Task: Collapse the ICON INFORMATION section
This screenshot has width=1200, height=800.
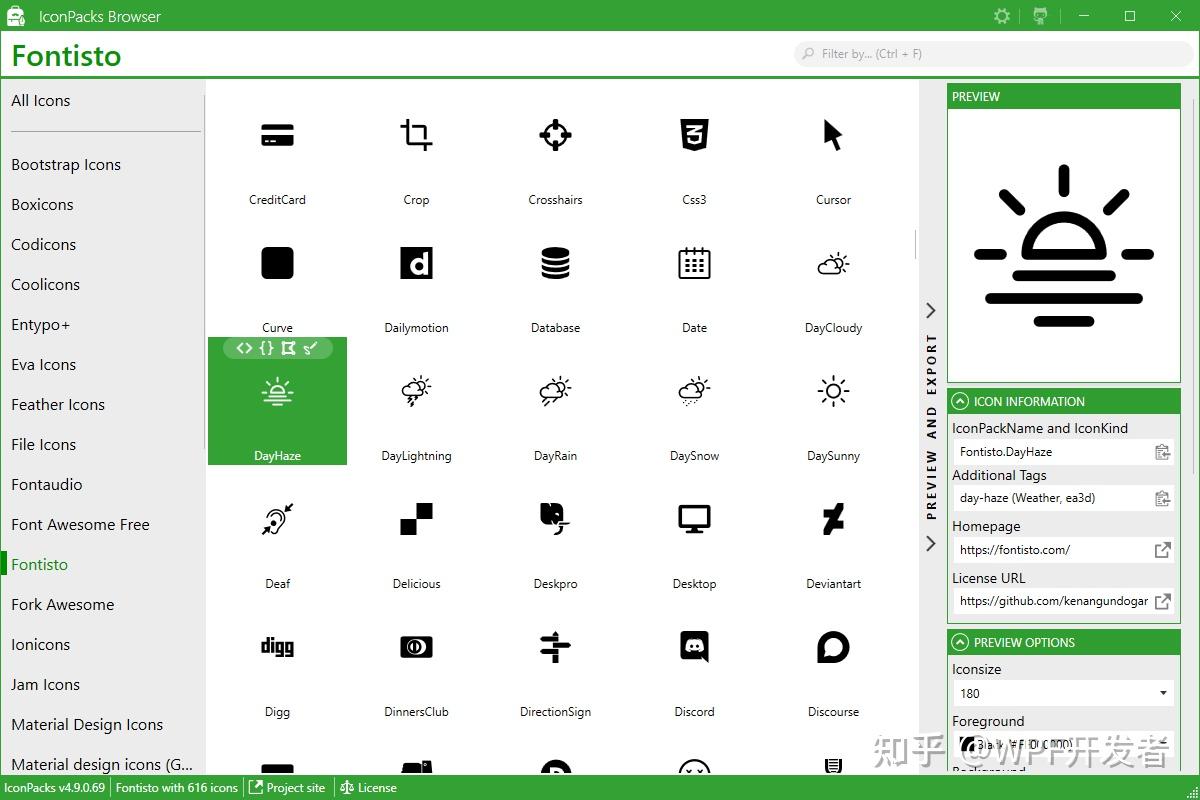Action: point(960,401)
